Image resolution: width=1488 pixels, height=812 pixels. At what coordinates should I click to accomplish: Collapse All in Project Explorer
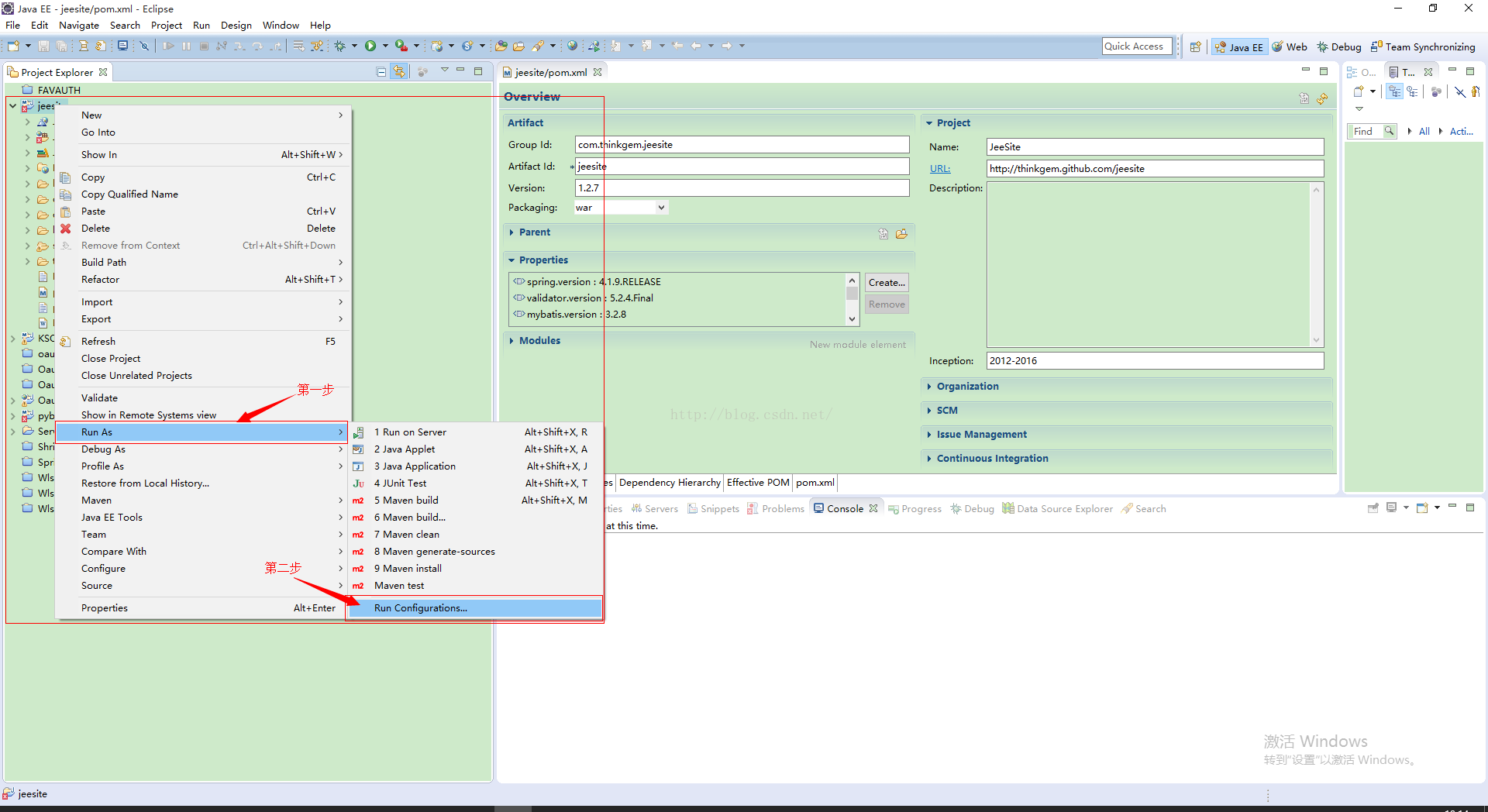(381, 72)
